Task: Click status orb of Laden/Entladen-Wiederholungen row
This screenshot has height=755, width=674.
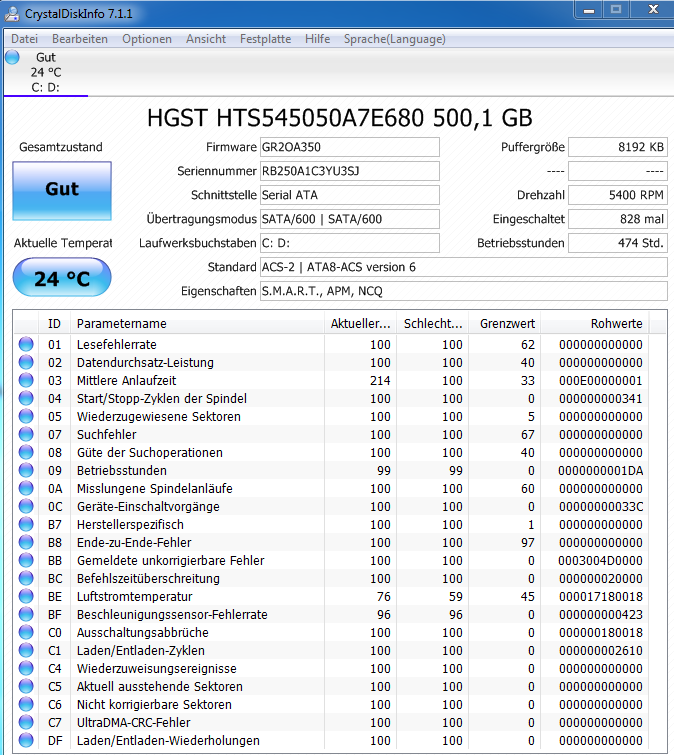Action: [x=26, y=740]
